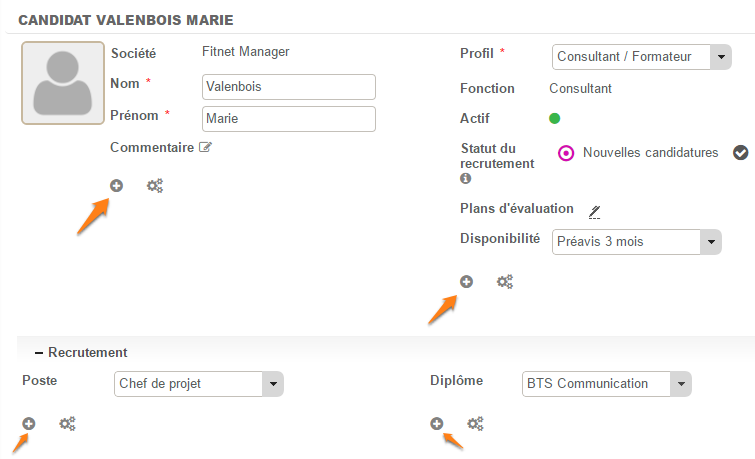Open the Diplôme dropdown list
755x459 pixels.
tap(680, 383)
